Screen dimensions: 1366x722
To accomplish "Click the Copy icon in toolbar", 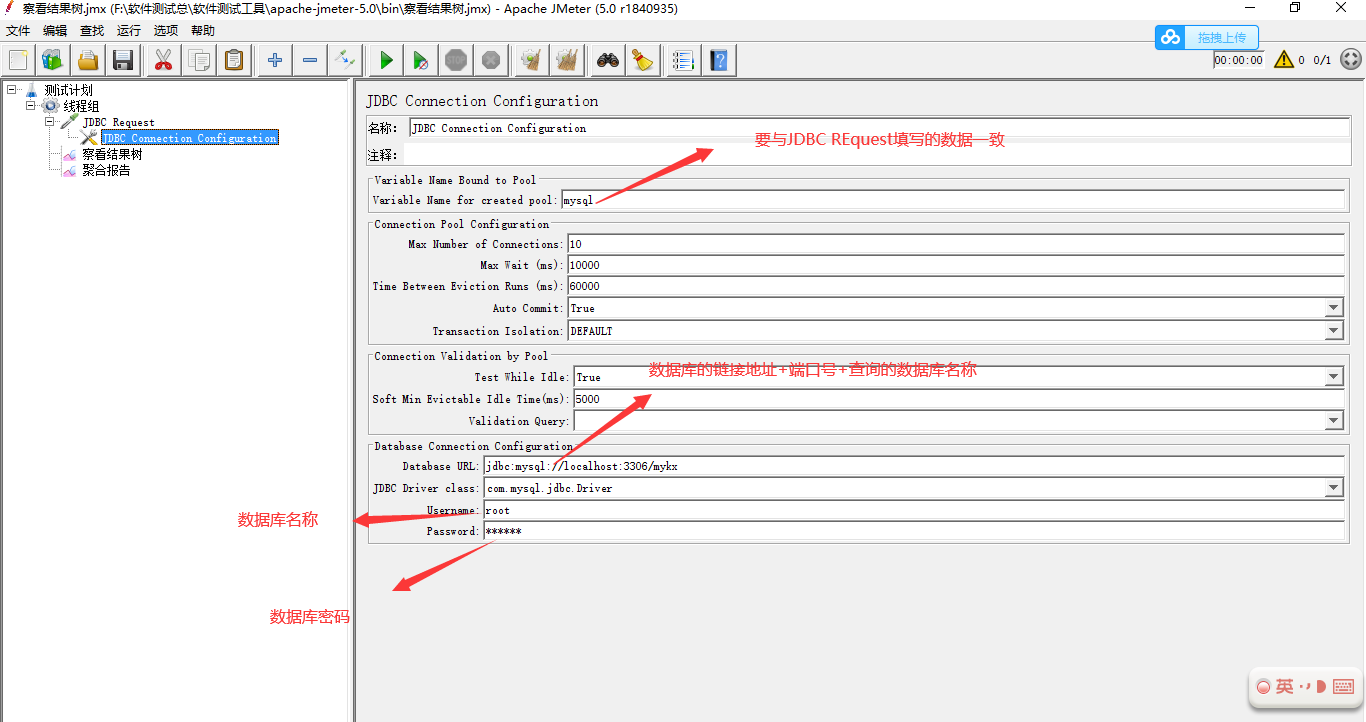I will pyautogui.click(x=198, y=60).
